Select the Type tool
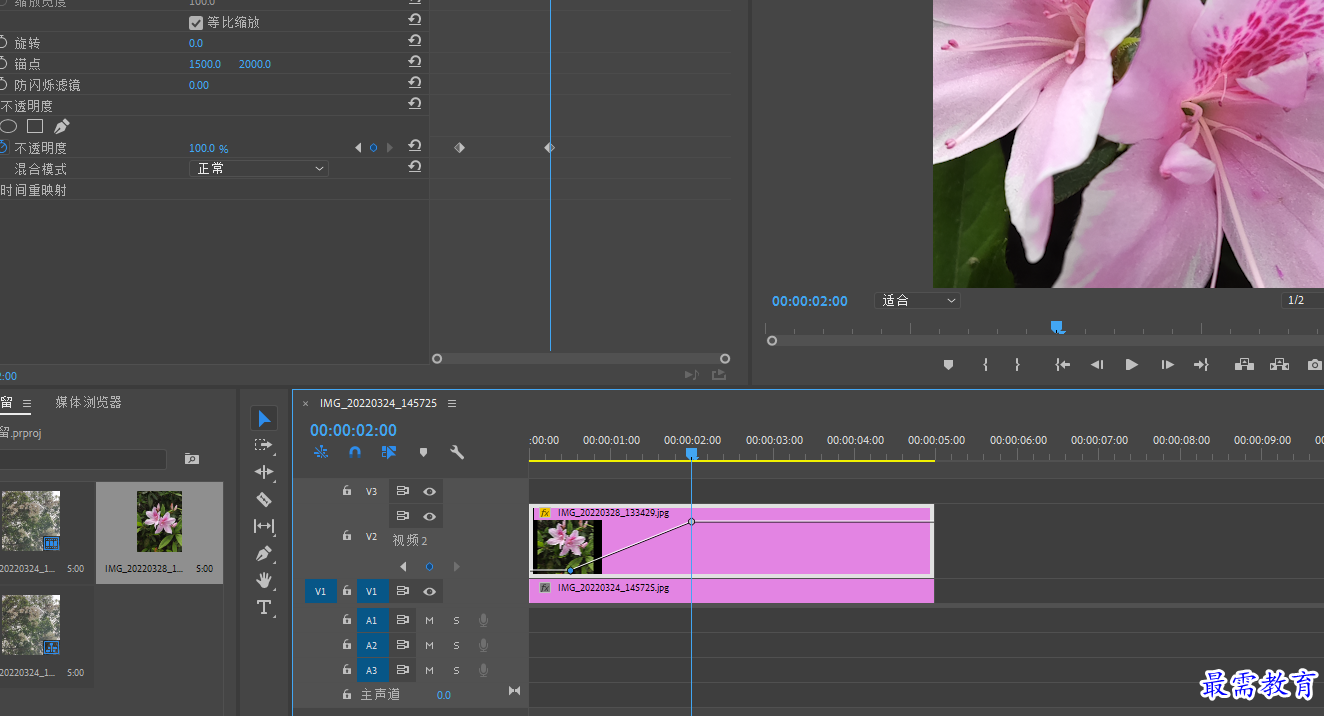The width and height of the screenshot is (1324, 716). pos(264,607)
